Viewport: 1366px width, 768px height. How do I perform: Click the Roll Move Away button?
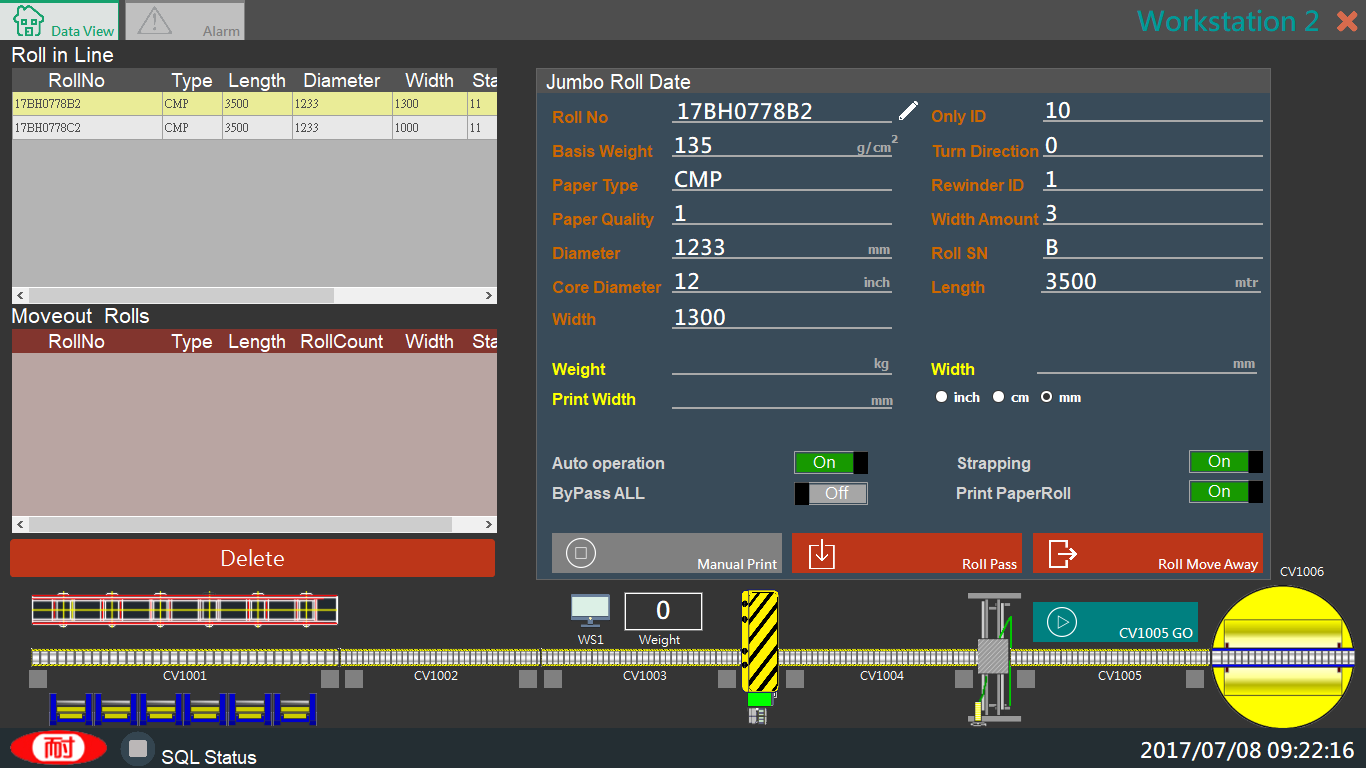pos(1147,553)
